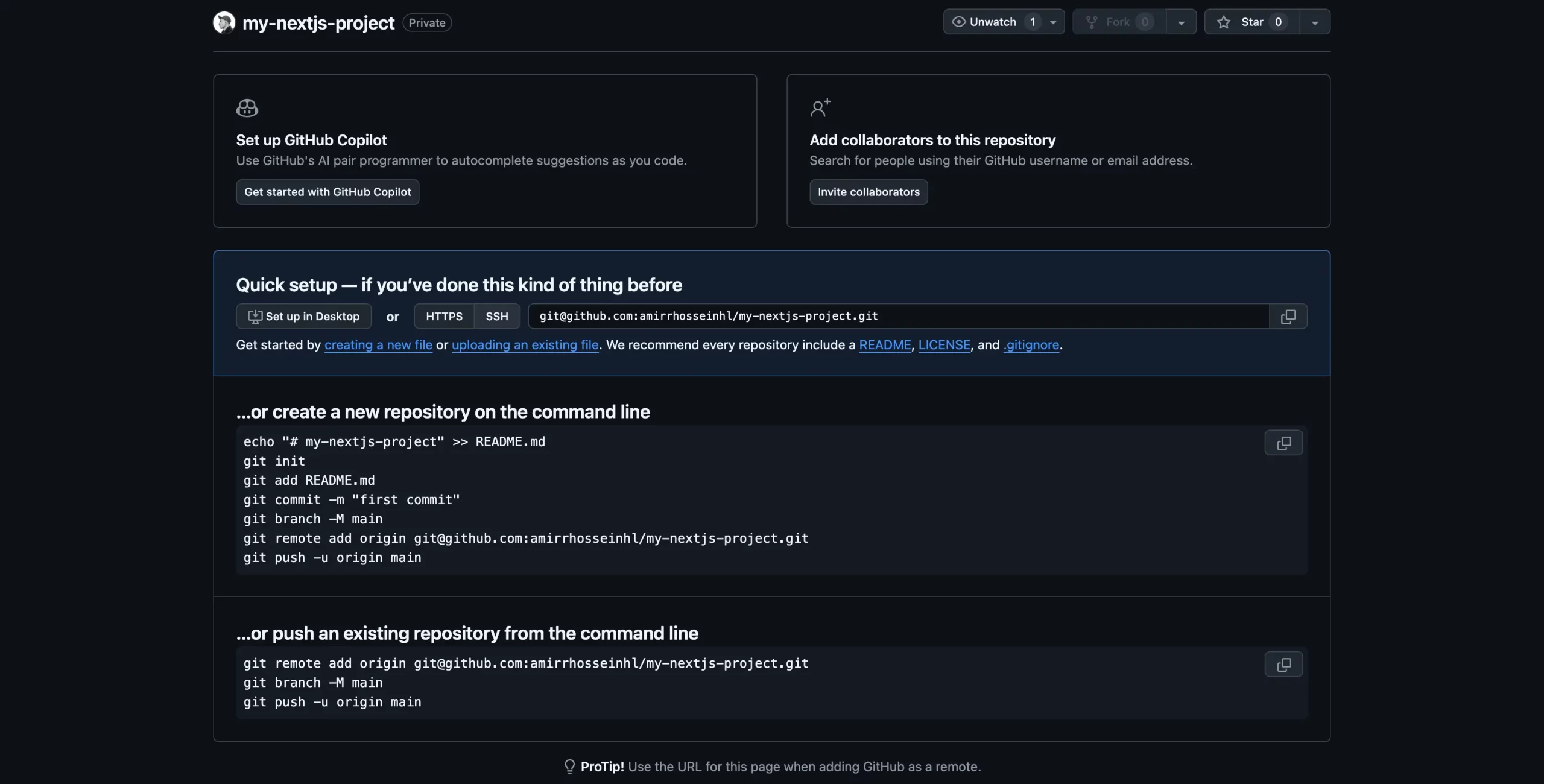Click the ProTip lightbulb icon
Screen dimensions: 1544x784
(x=569, y=766)
